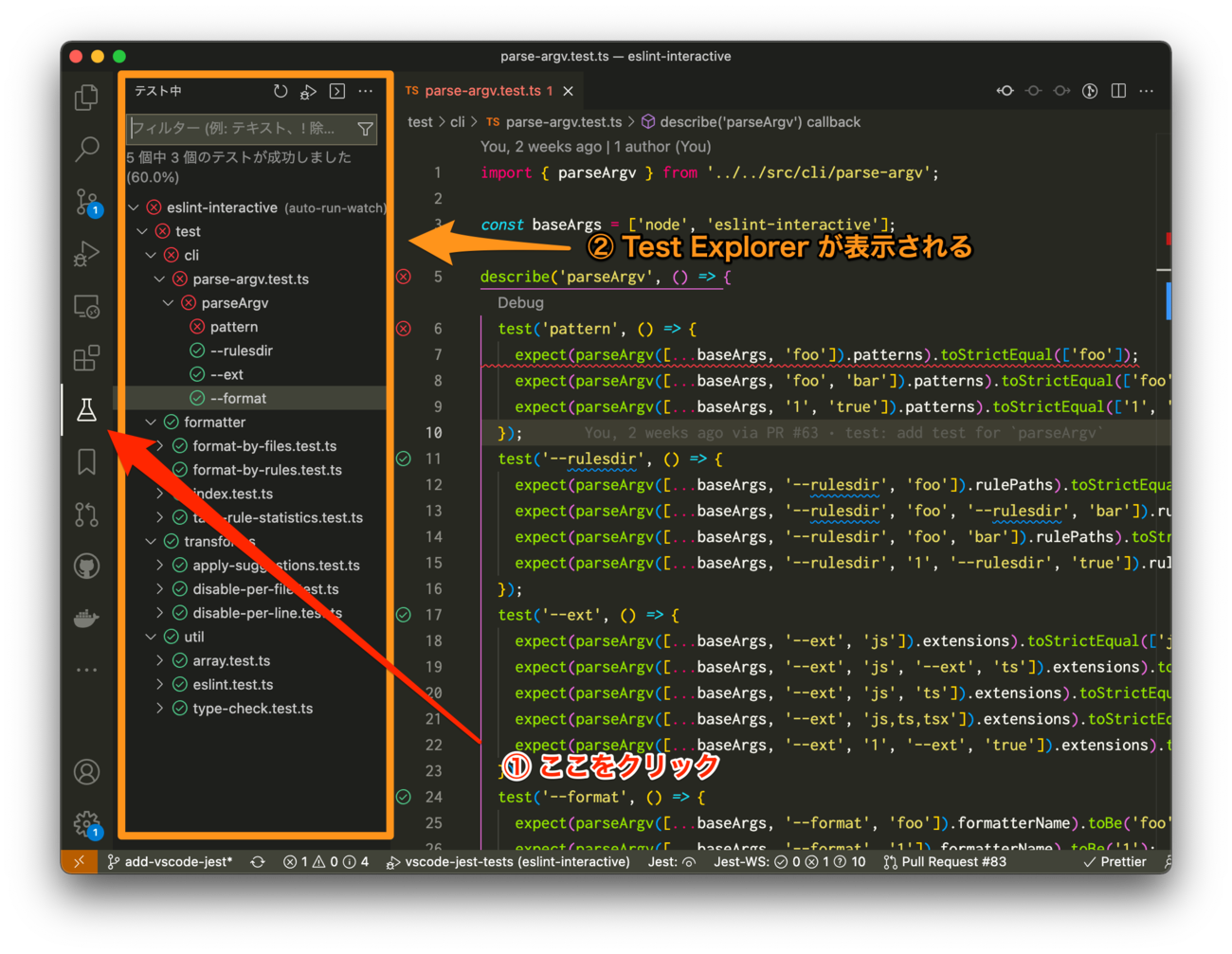Split the editor to the right
1232x954 pixels.
(1118, 91)
